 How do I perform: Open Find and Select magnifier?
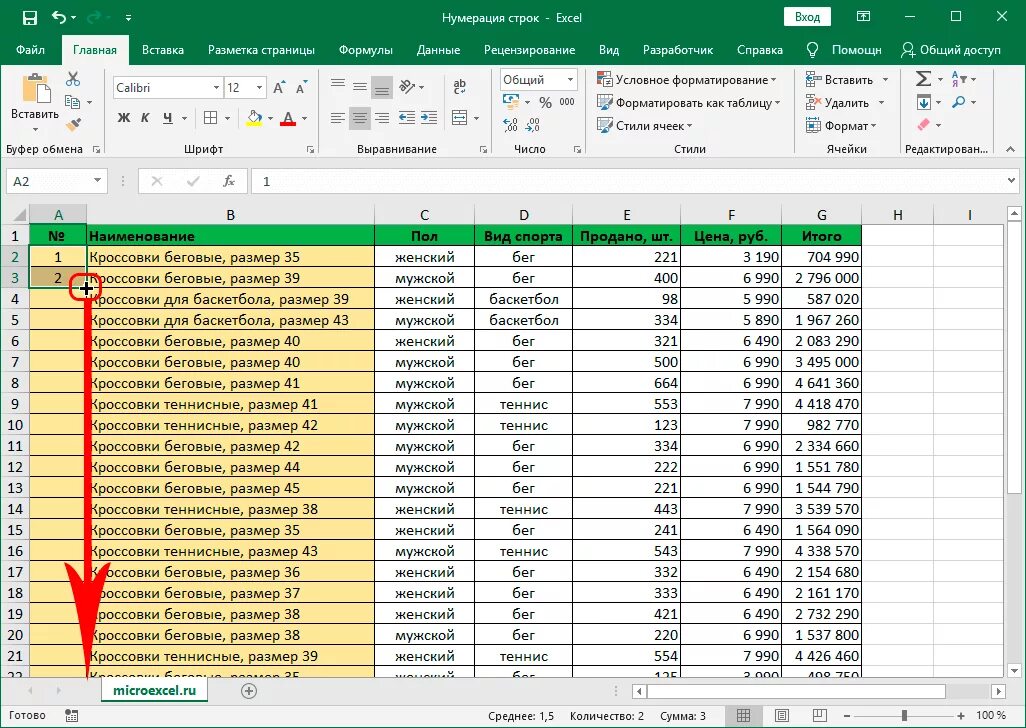click(x=959, y=102)
